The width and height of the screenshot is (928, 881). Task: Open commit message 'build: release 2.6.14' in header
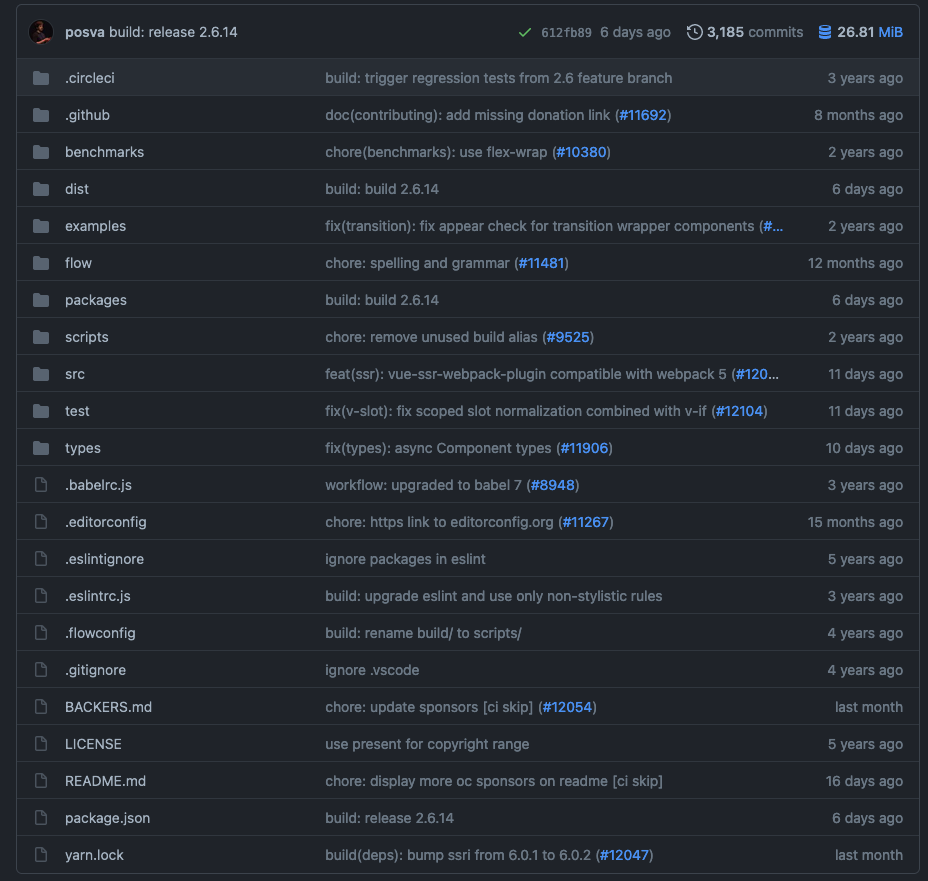[174, 32]
